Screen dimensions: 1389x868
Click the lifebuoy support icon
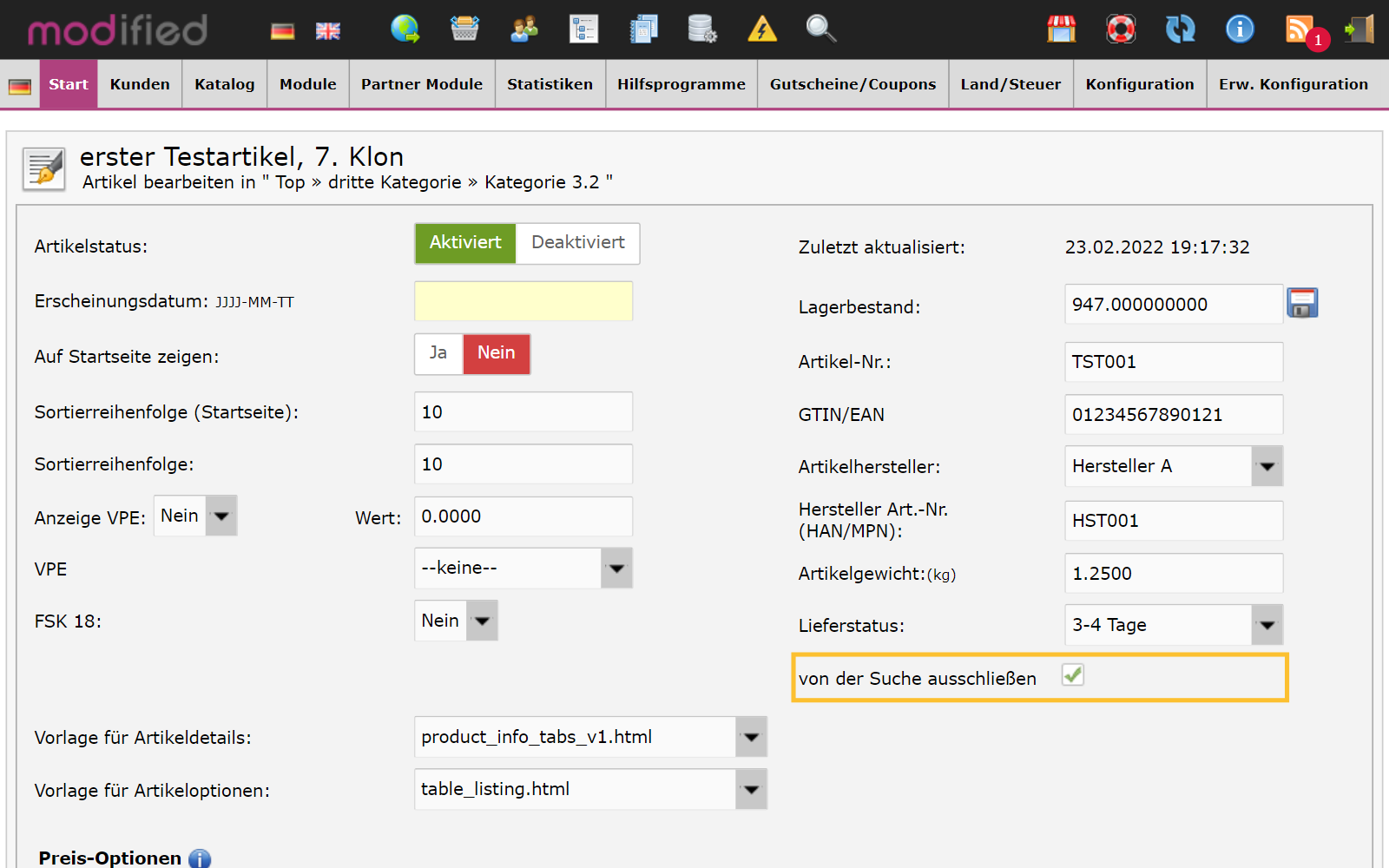(1121, 30)
